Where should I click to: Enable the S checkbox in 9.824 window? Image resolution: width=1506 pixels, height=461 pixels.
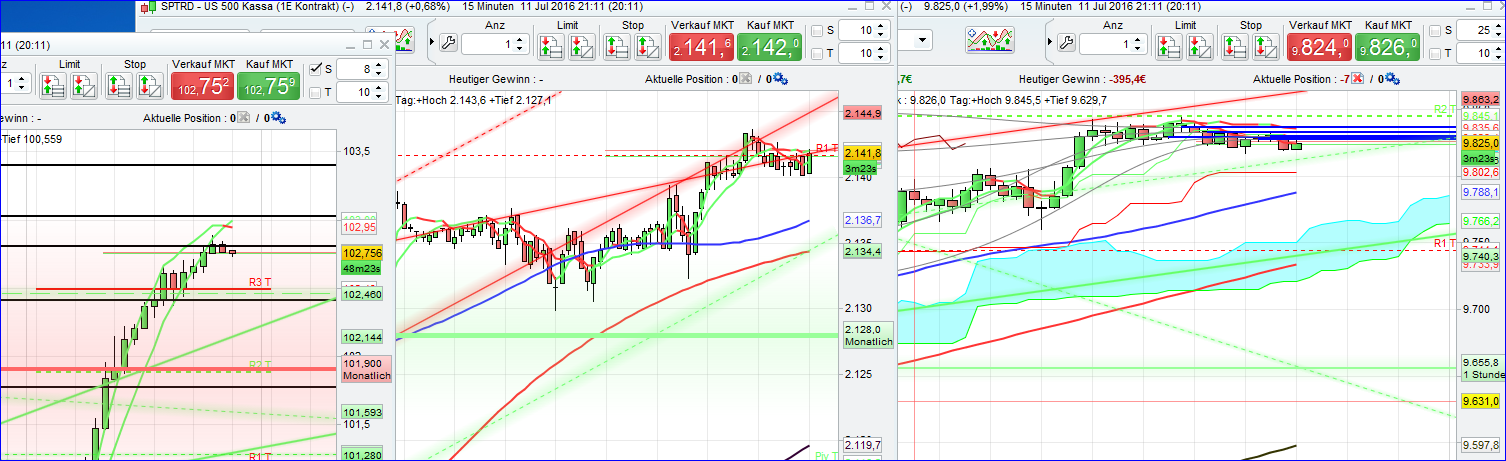[1436, 30]
